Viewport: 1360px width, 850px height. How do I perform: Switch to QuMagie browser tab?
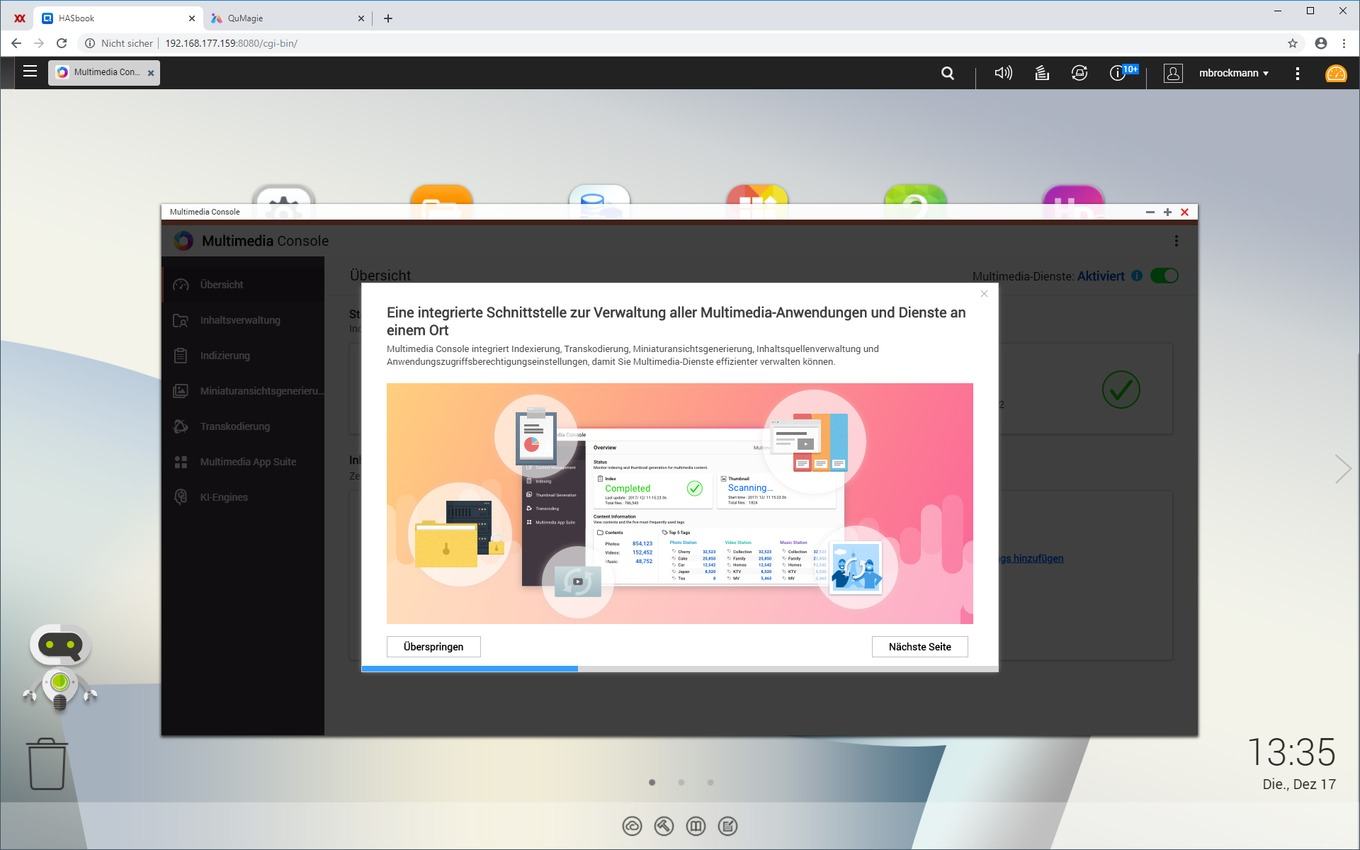coord(288,17)
